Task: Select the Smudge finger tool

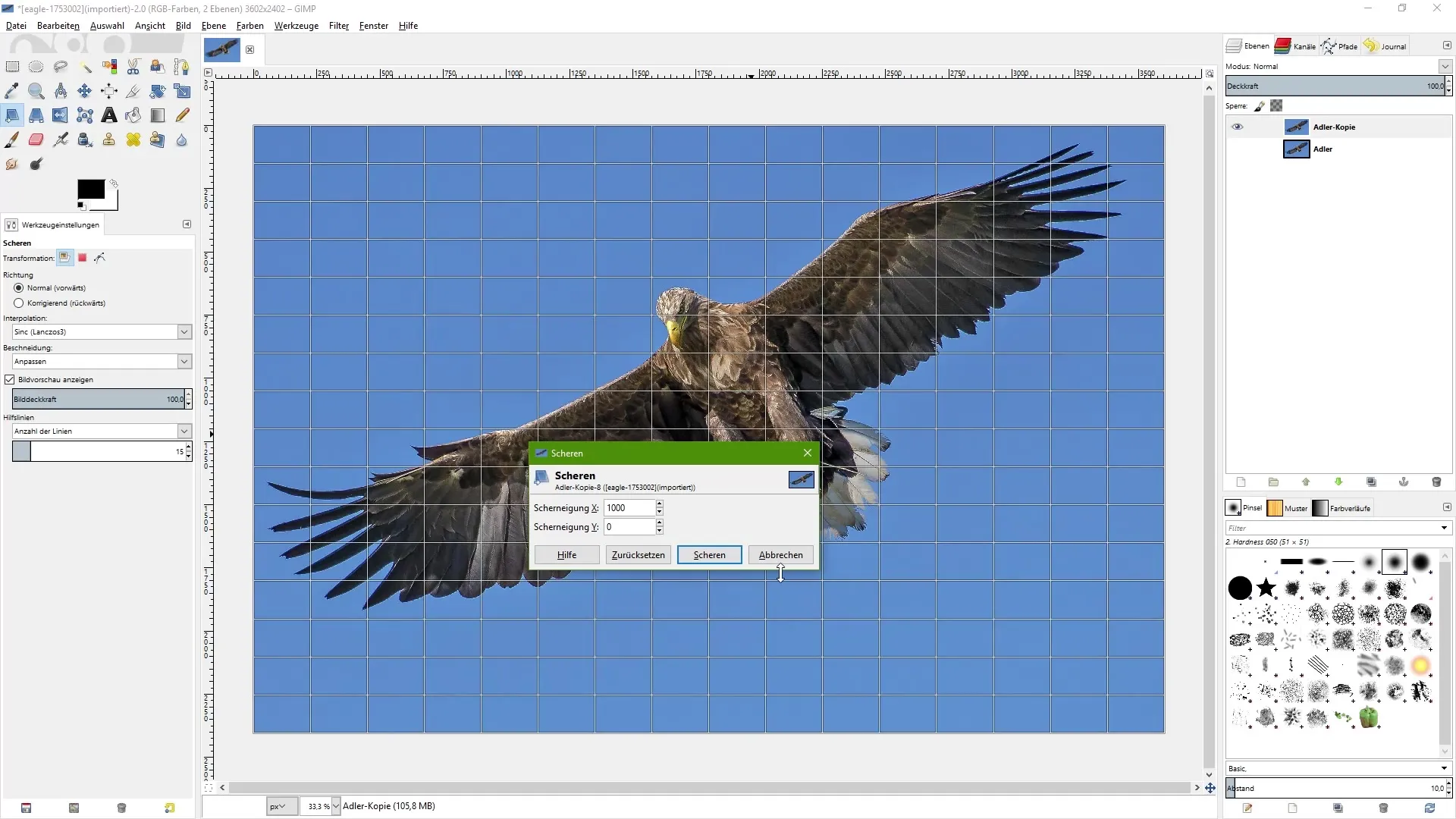Action: [12, 164]
